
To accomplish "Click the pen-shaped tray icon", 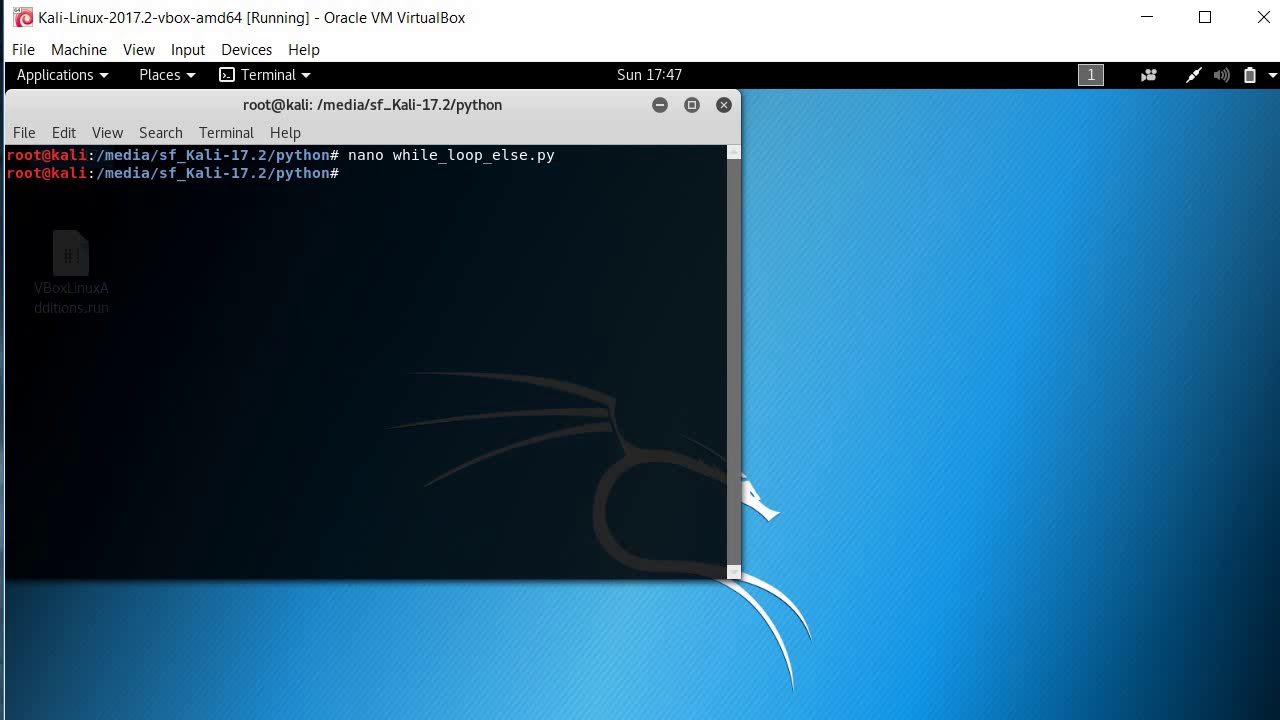I will coord(1193,75).
